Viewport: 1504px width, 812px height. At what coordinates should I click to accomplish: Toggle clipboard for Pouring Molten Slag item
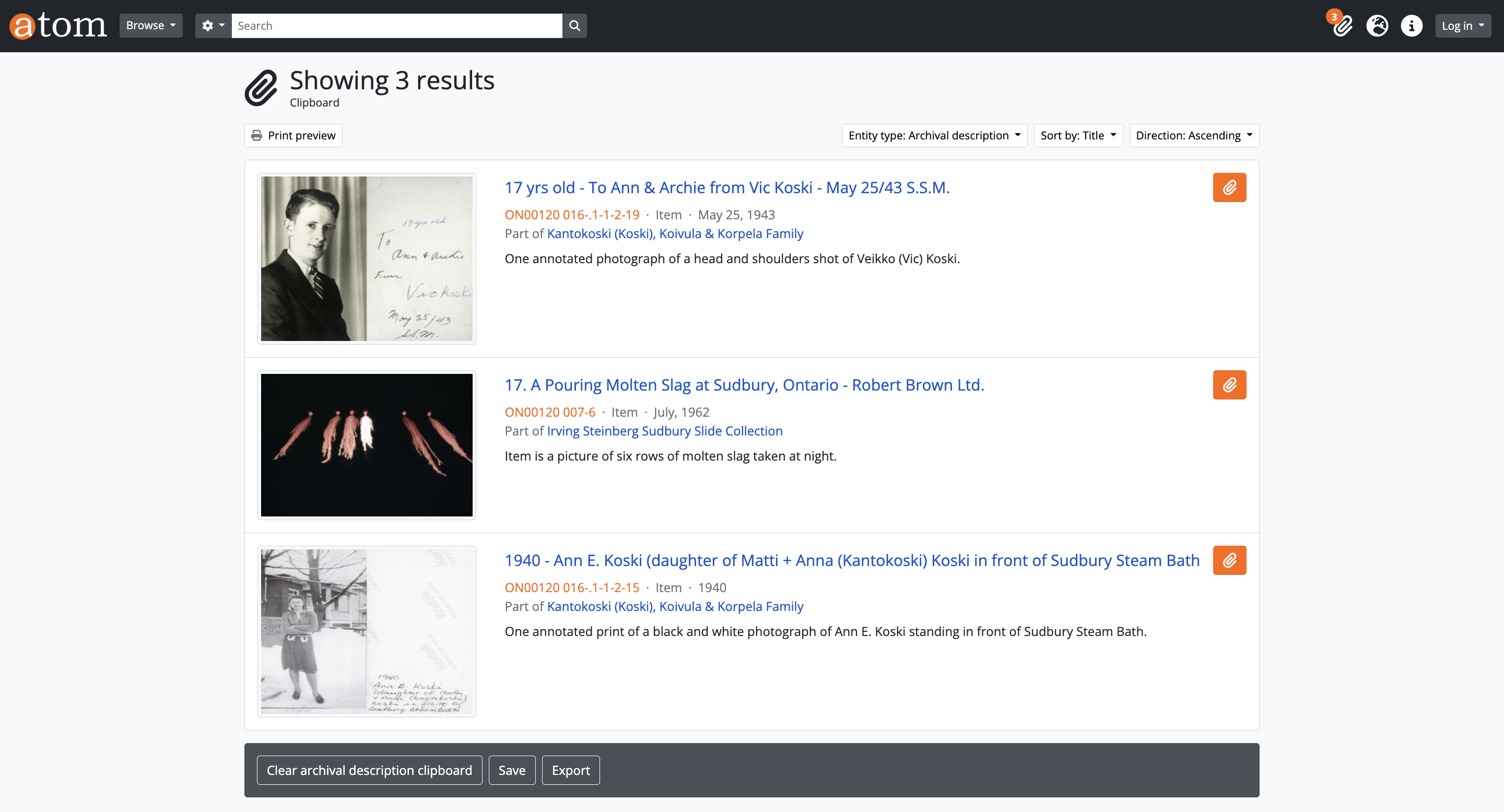[1229, 385]
